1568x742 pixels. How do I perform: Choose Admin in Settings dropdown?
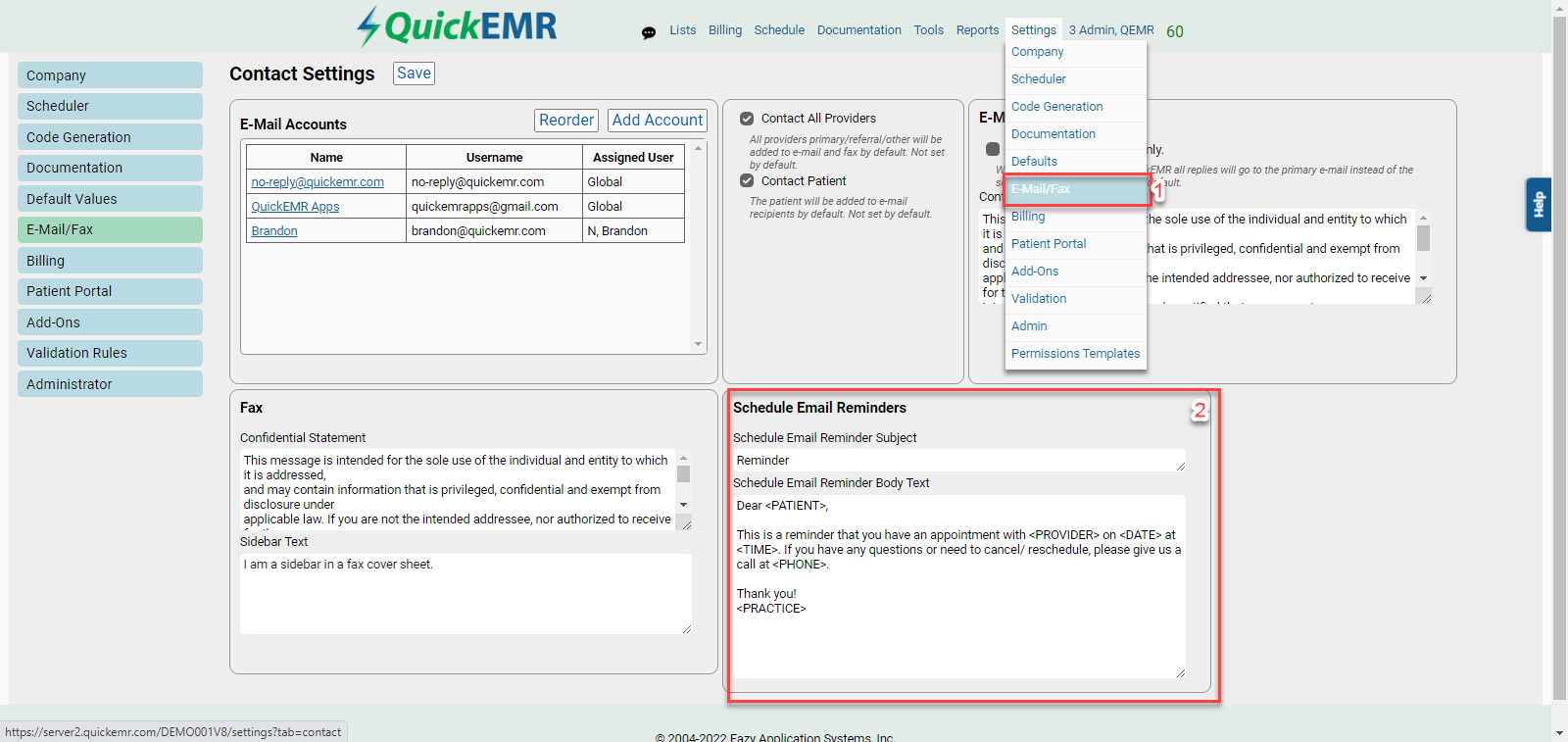click(x=1076, y=326)
